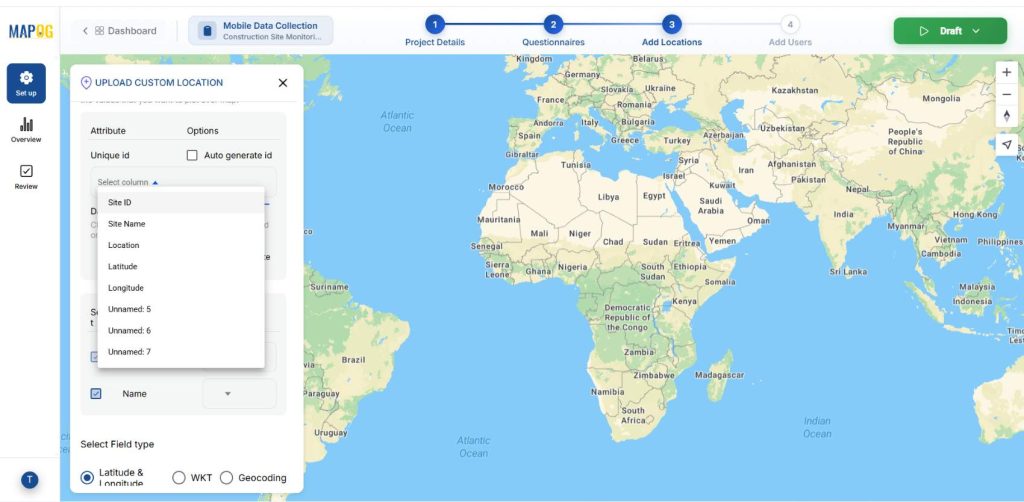The height and width of the screenshot is (502, 1024).
Task: Select Latitude & Longitude field type
Action: 87,478
